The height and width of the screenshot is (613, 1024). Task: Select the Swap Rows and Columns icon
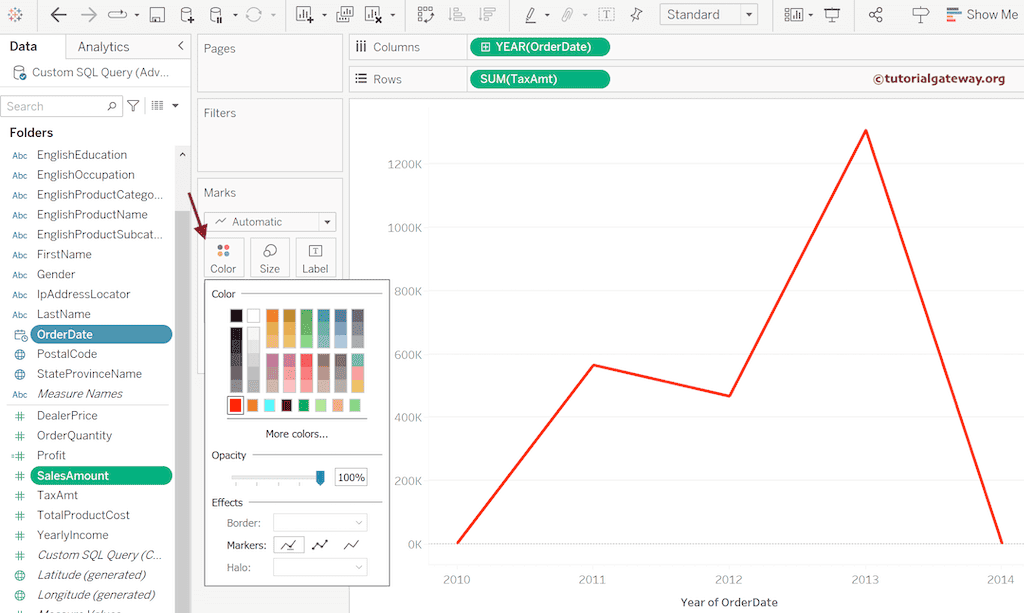(x=424, y=15)
